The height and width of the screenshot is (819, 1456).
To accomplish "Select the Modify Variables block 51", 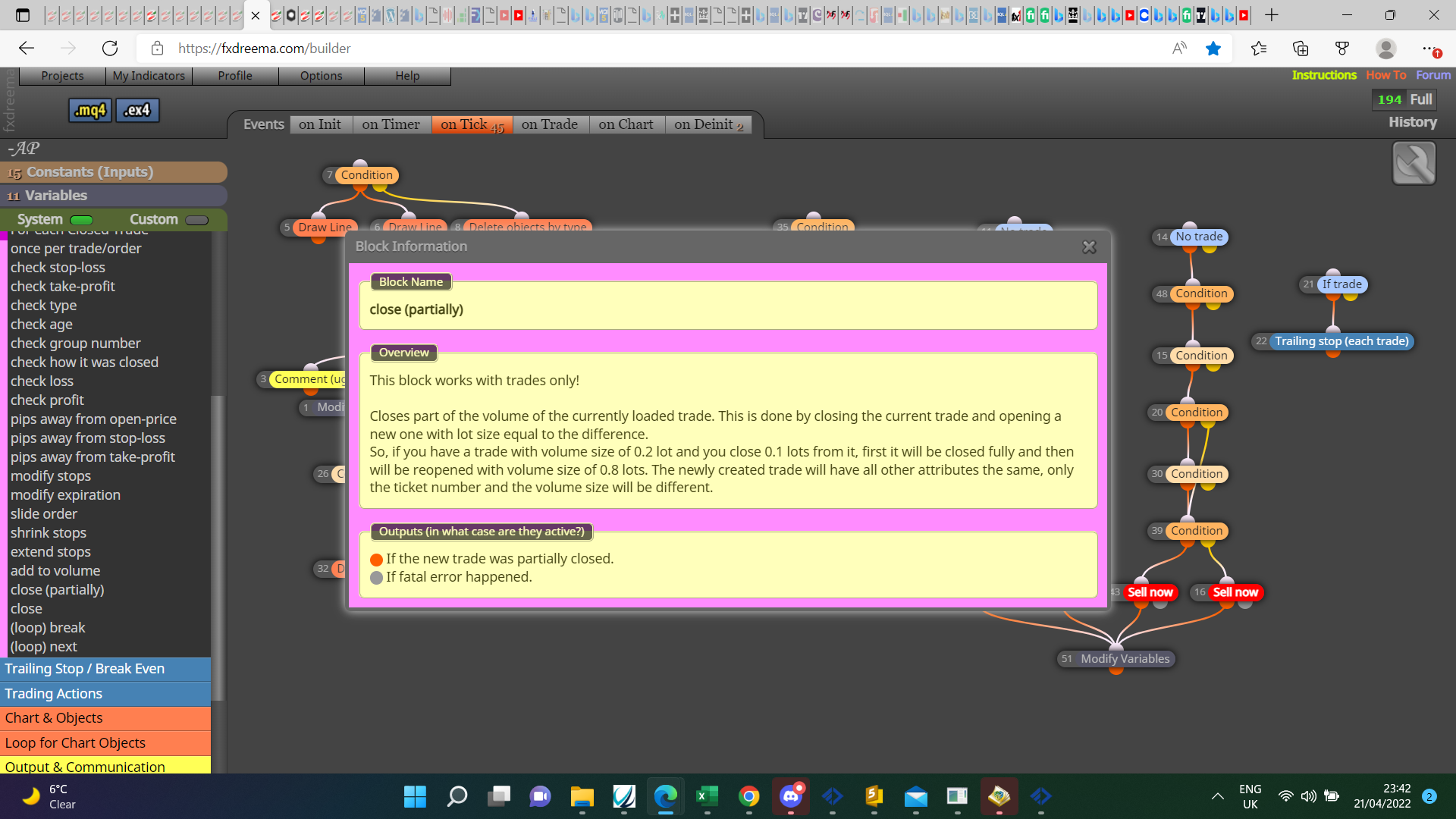I will (x=1125, y=659).
